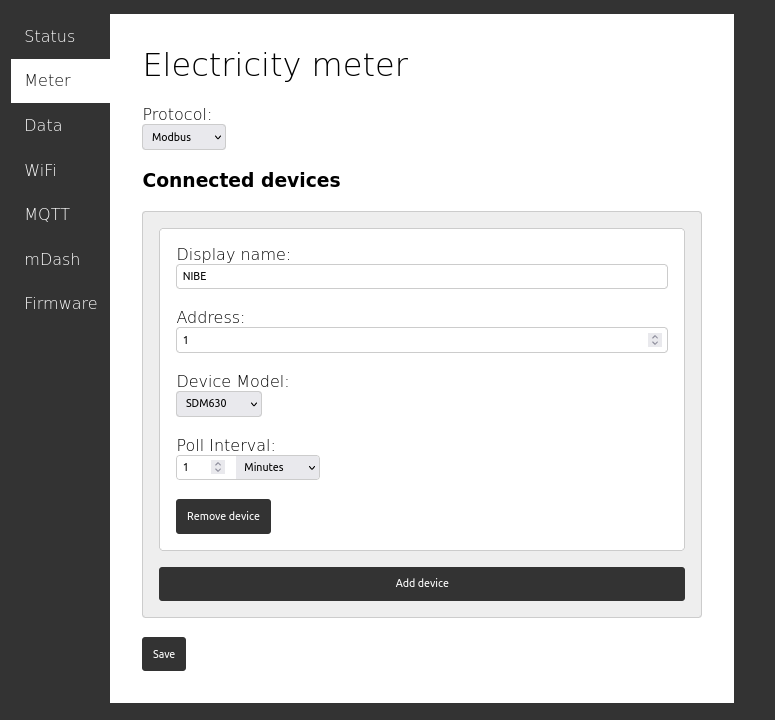This screenshot has width=775, height=720.
Task: Expand the Minutes unit dropdown
Action: point(278,467)
